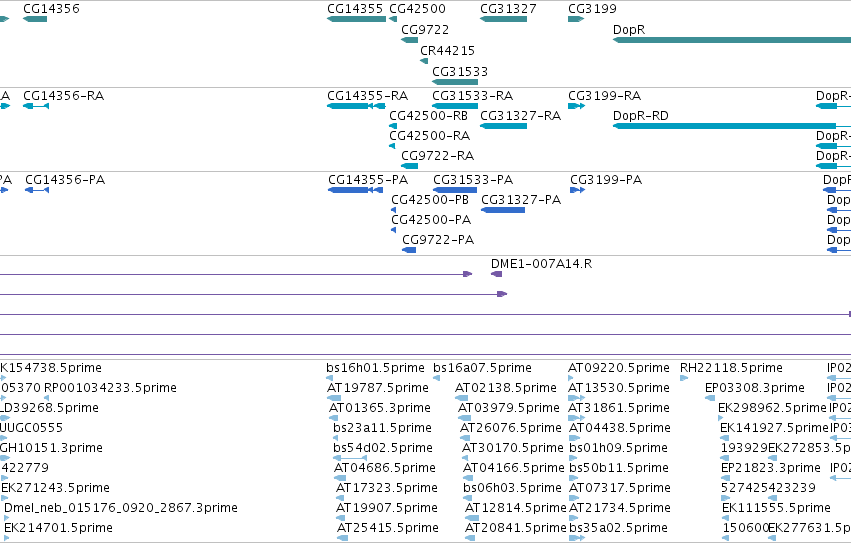Click the EP21823.3prime label

[x=771, y=468]
